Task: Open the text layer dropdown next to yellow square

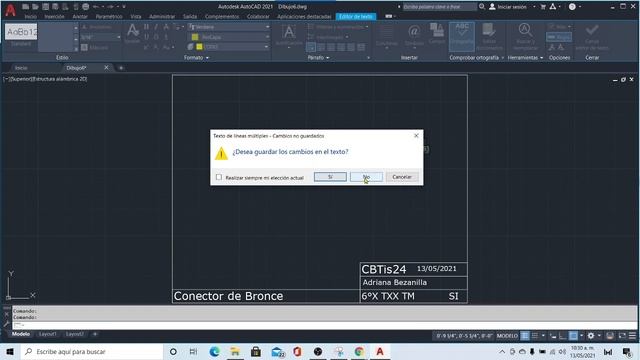Action: click(266, 47)
